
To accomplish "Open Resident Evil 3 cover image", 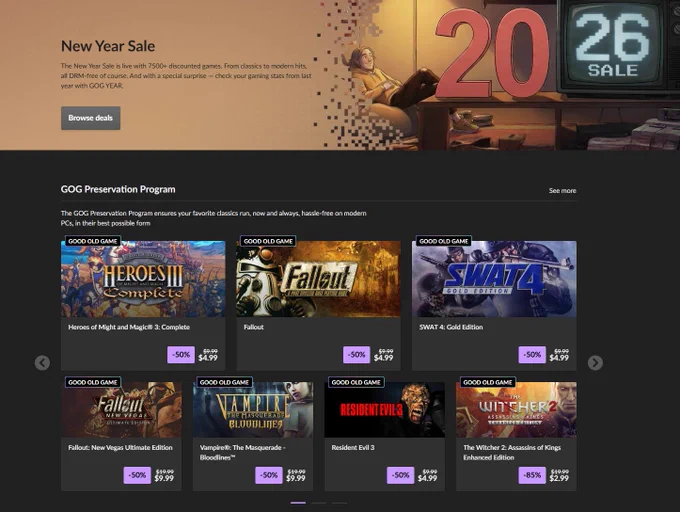I will click(385, 410).
